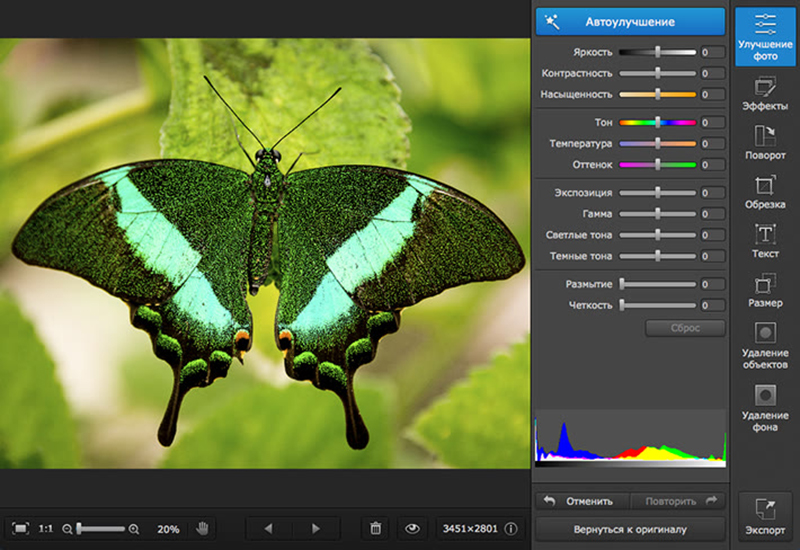Click the trash delete icon
This screenshot has height=550, width=800.
pyautogui.click(x=376, y=528)
